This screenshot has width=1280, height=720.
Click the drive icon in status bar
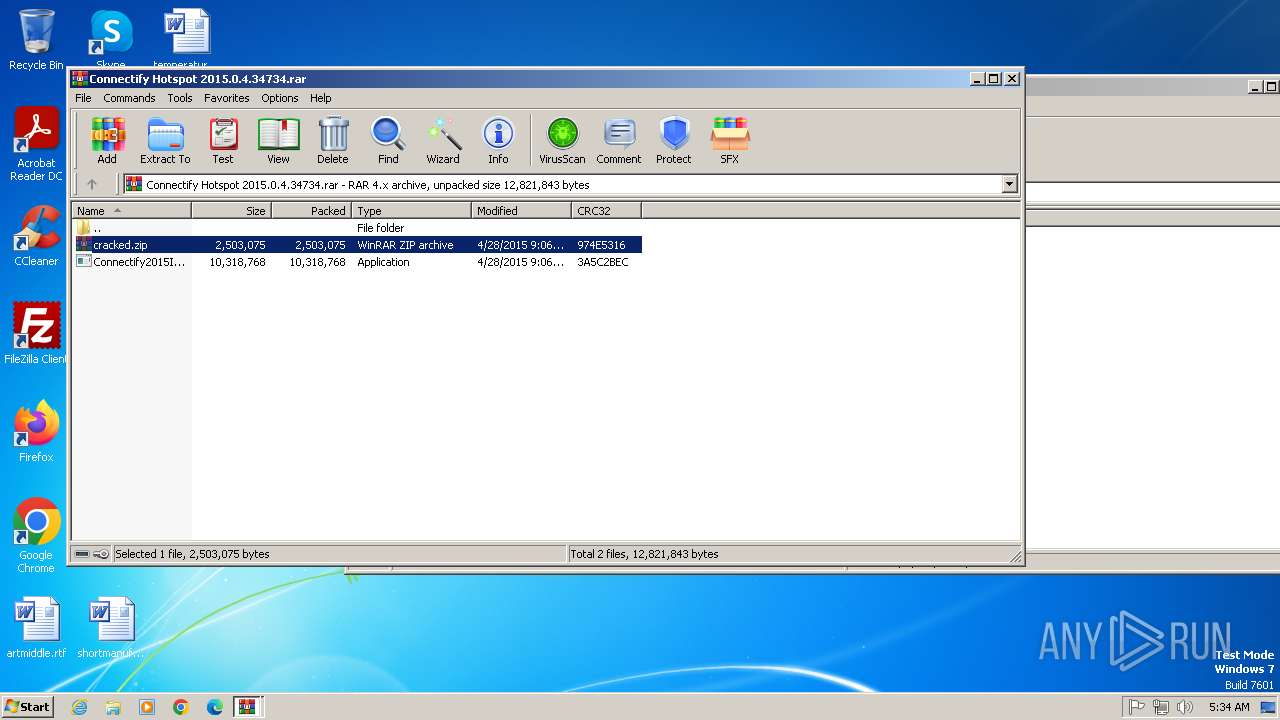point(82,554)
